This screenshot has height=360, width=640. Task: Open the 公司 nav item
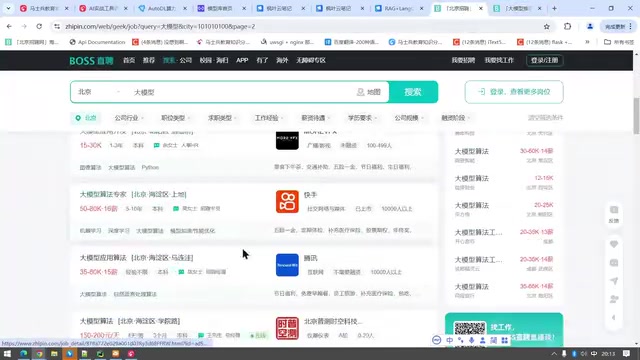[186, 60]
